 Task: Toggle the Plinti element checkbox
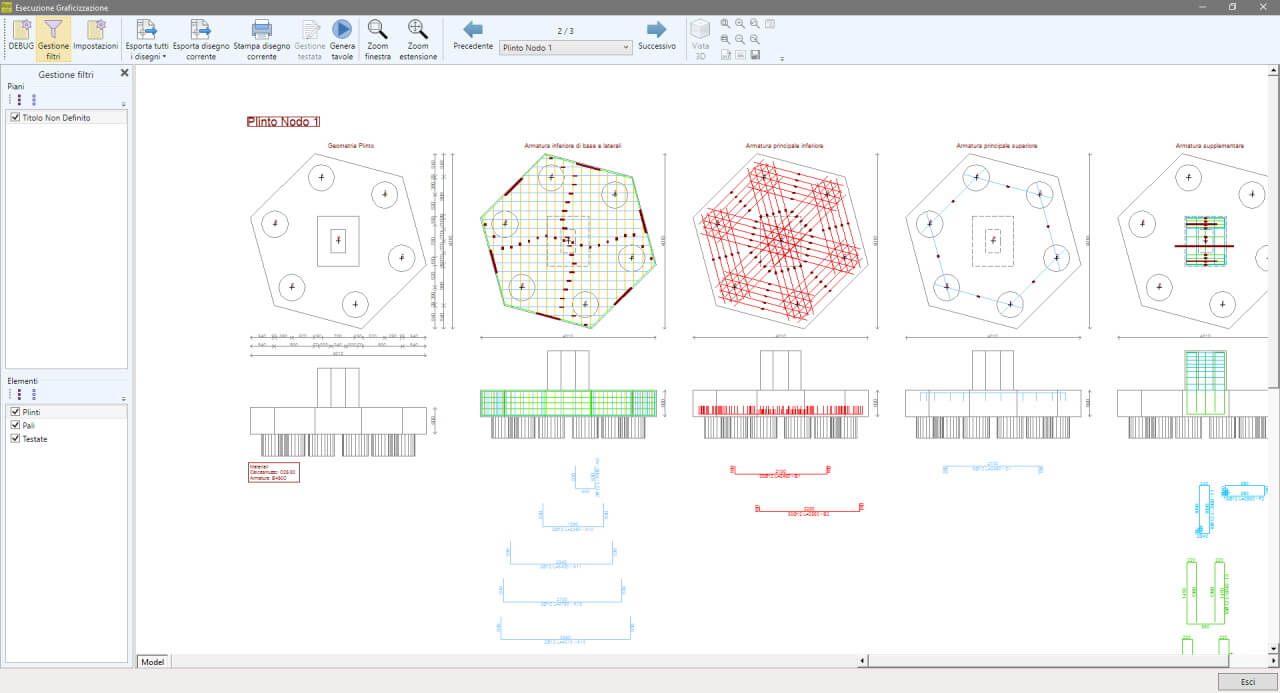(15, 412)
